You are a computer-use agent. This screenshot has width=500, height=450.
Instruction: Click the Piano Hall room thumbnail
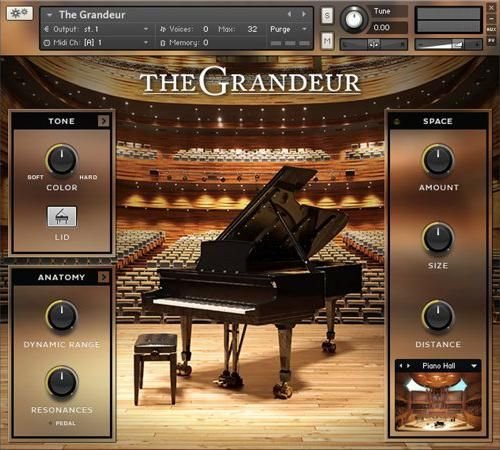[x=438, y=401]
